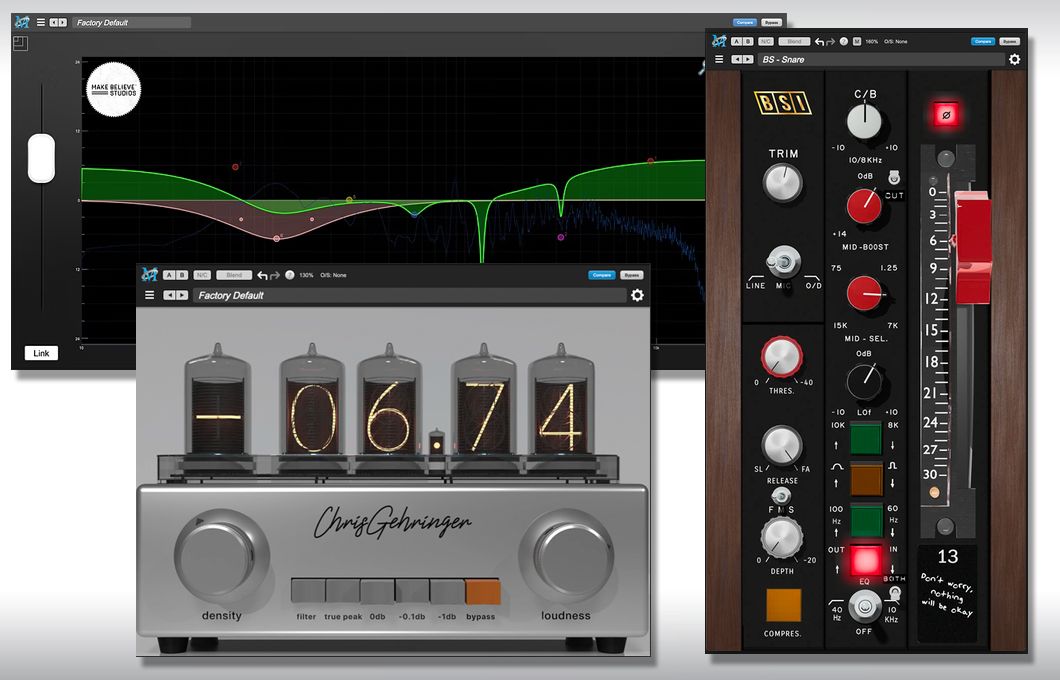Click Bypass in the tube limiter header
Screen dimensions: 1060x680
[631, 275]
